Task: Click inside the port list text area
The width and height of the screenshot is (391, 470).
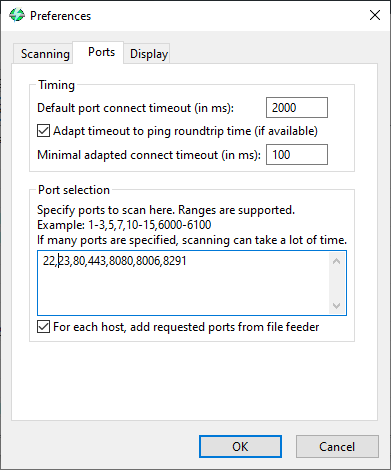Action: coord(183,283)
